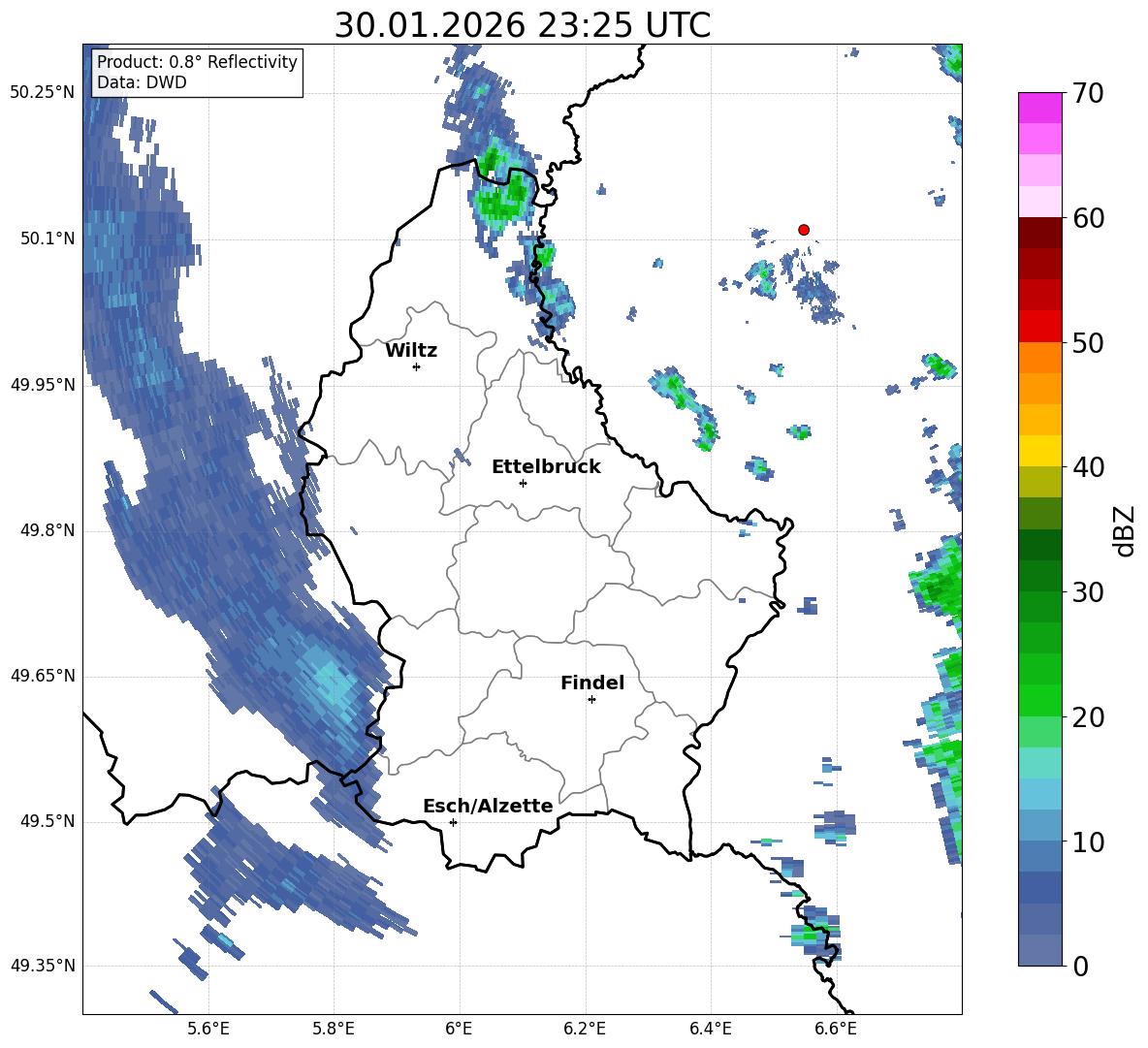Click the 50.1°N latitude label
1148x1048 pixels.
[48, 238]
